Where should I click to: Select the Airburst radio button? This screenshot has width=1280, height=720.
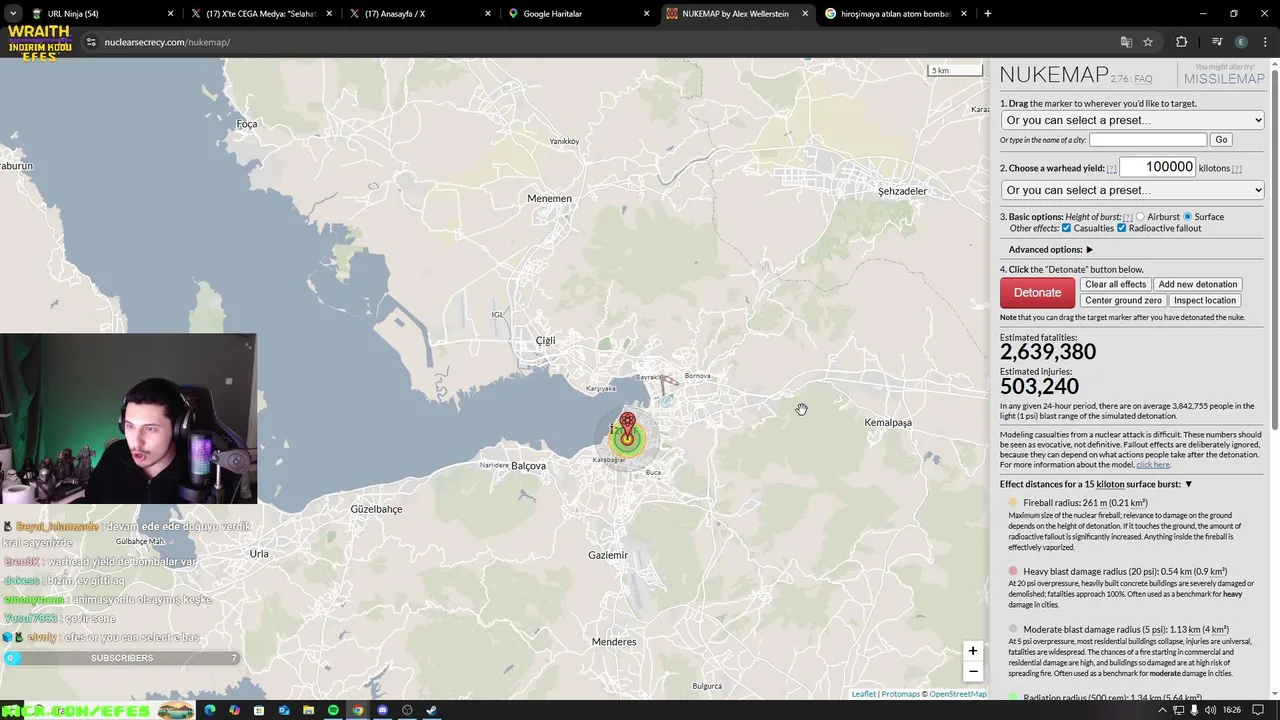1140,217
